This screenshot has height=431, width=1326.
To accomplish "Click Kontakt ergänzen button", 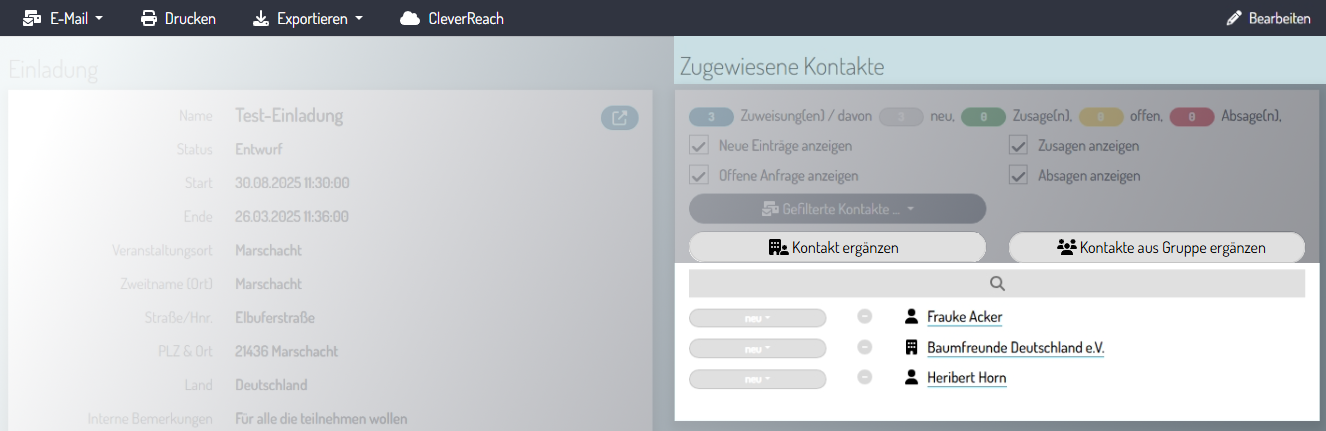I will pyautogui.click(x=837, y=247).
